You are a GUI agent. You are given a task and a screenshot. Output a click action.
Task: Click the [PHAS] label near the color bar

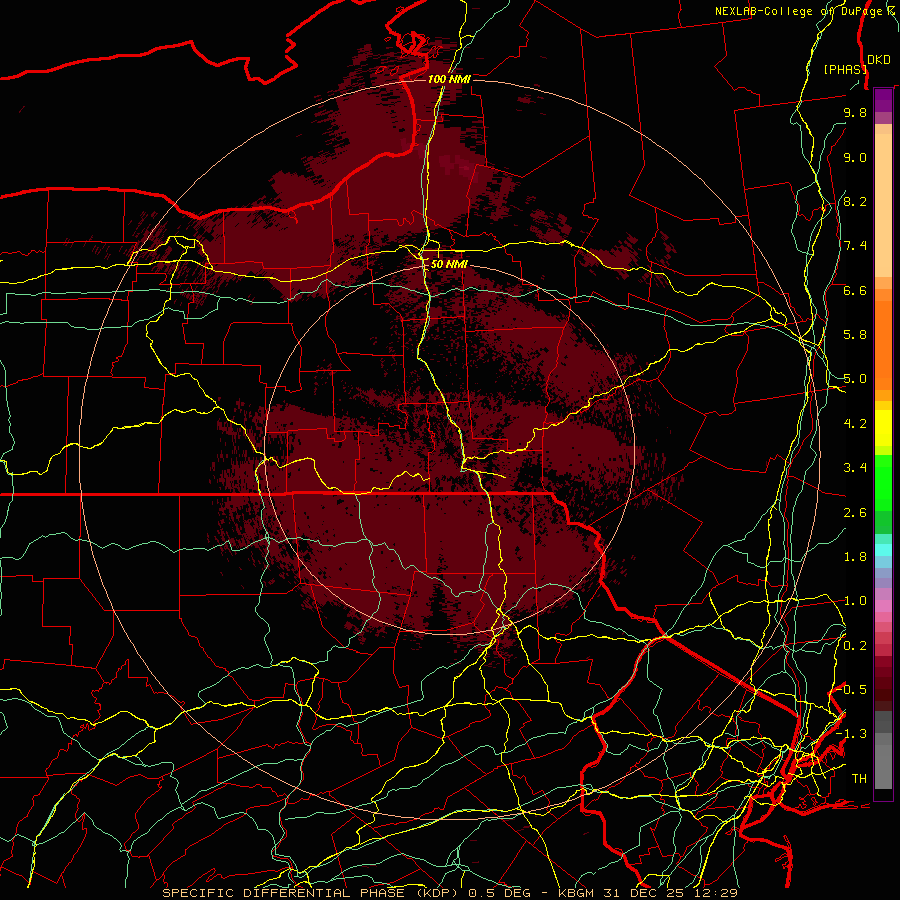845,69
